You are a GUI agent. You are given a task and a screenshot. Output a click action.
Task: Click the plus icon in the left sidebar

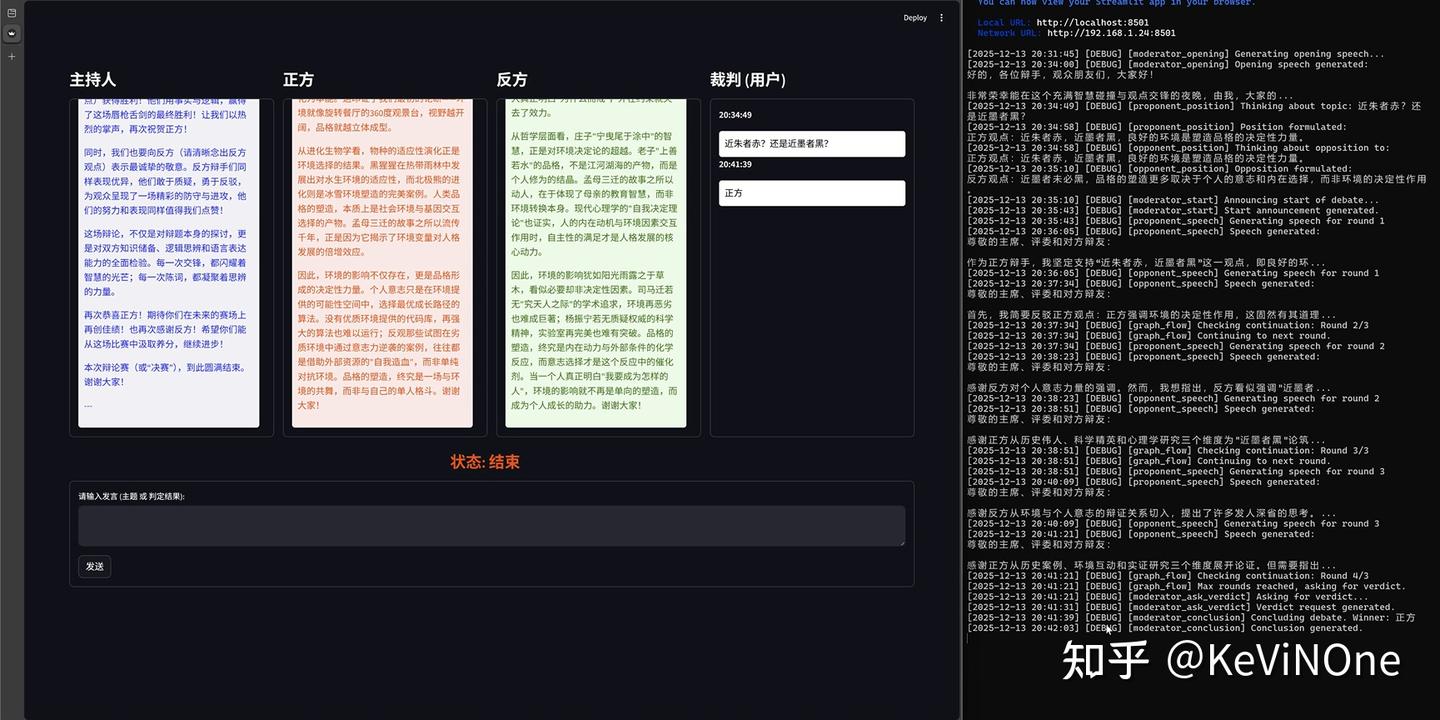11,56
